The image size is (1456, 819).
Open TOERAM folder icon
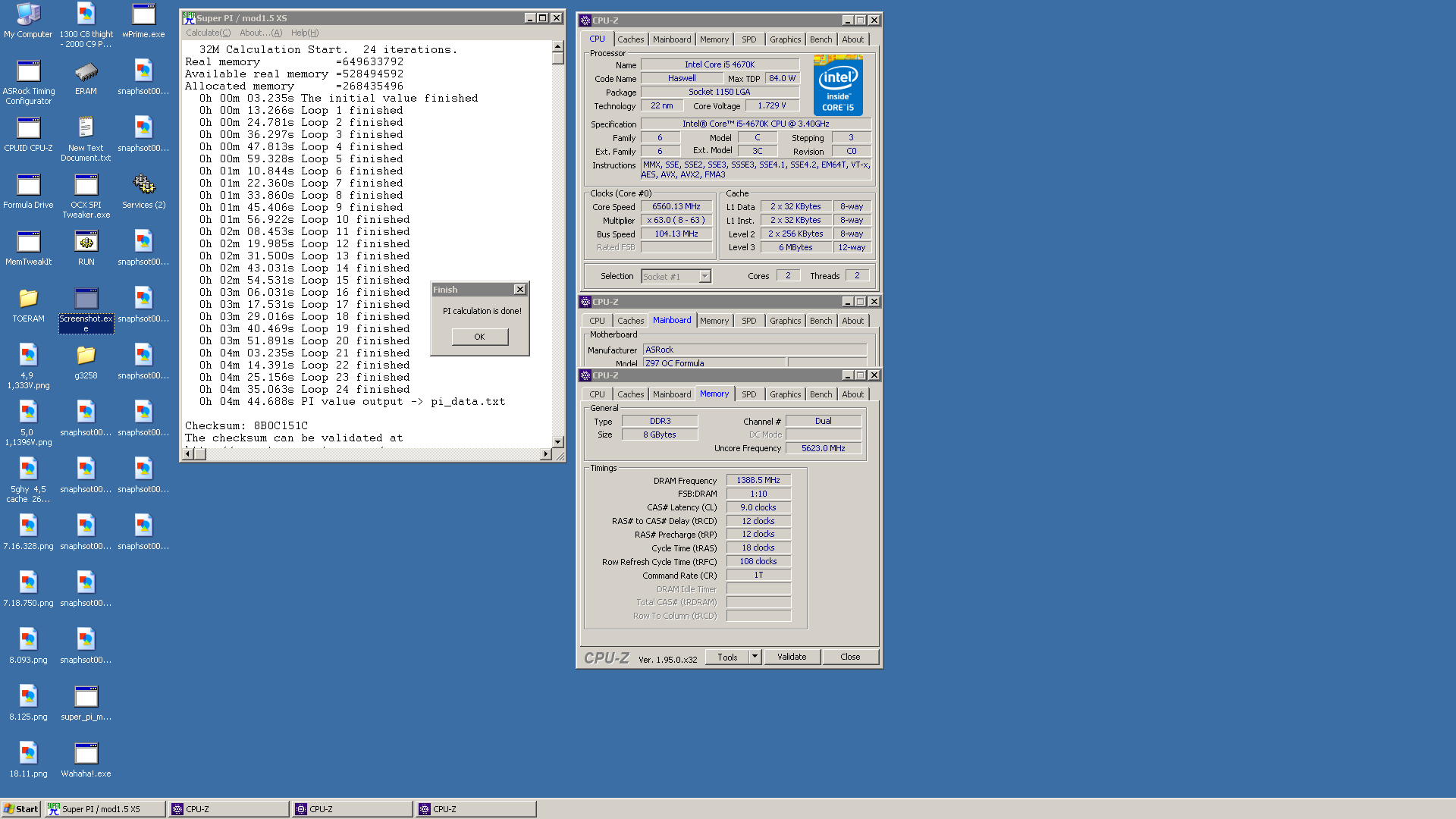coord(28,305)
